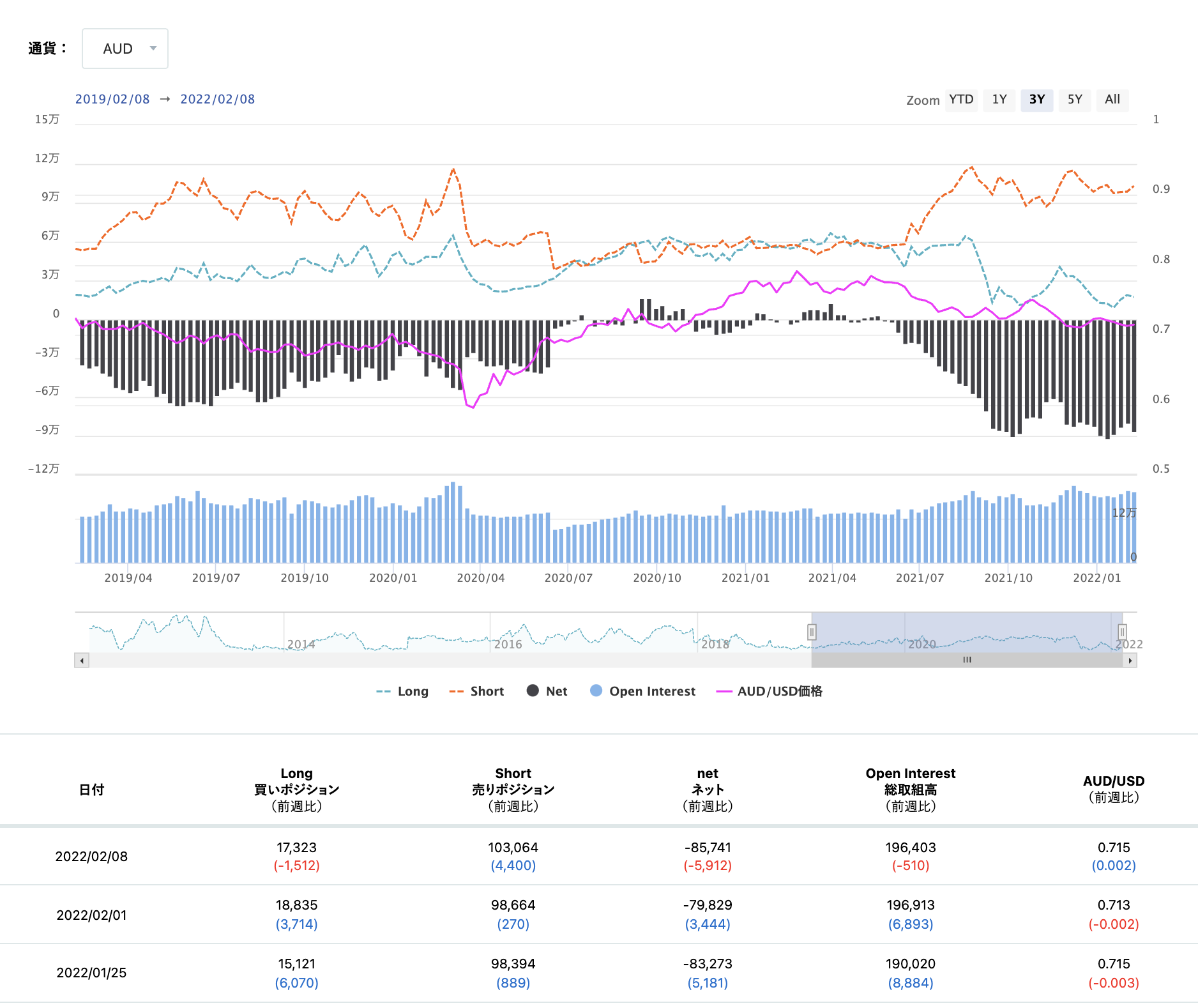Toggle the Net series in legend
1198x1008 pixels.
547,691
